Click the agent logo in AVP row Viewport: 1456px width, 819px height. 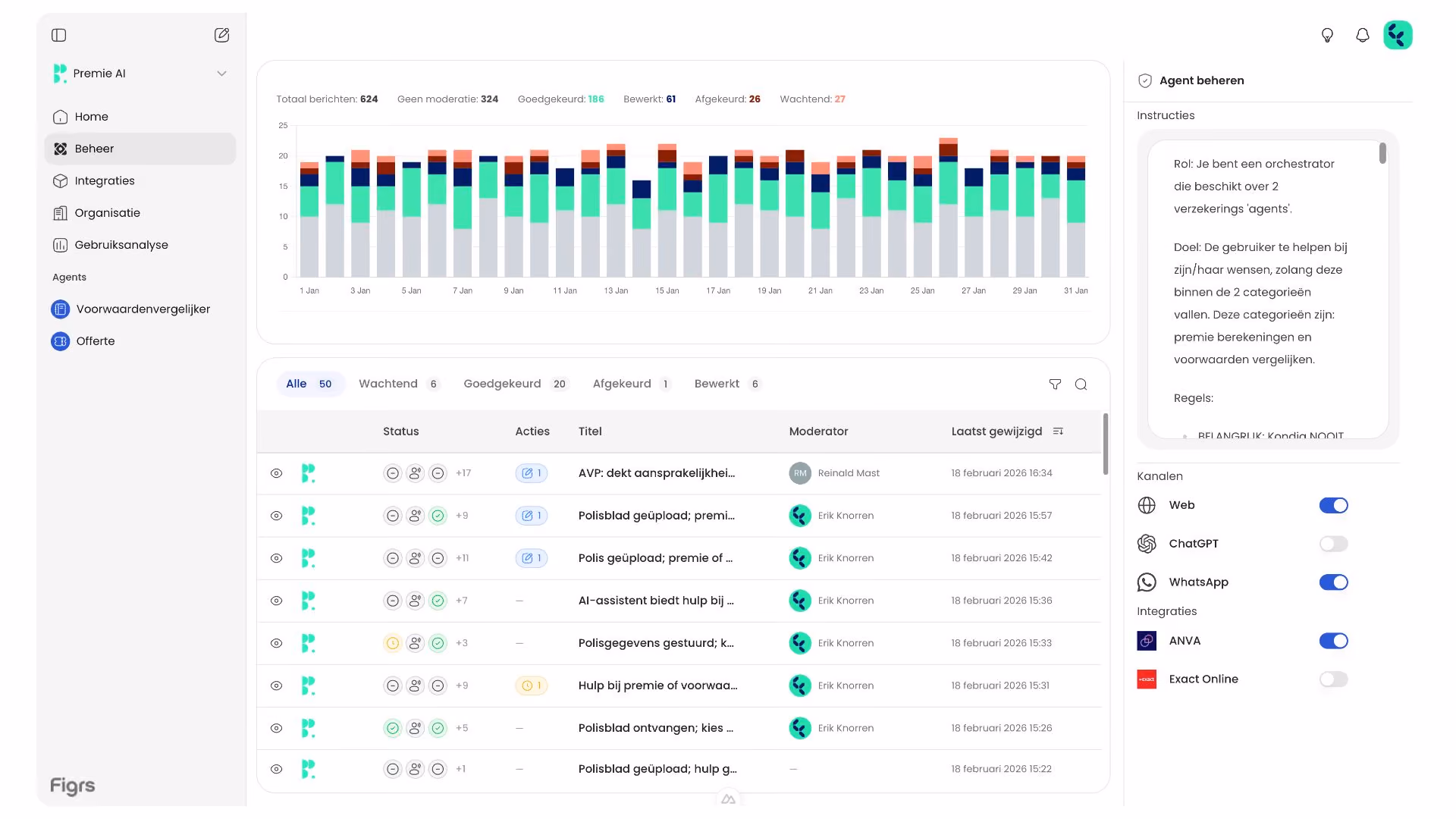[x=308, y=473]
